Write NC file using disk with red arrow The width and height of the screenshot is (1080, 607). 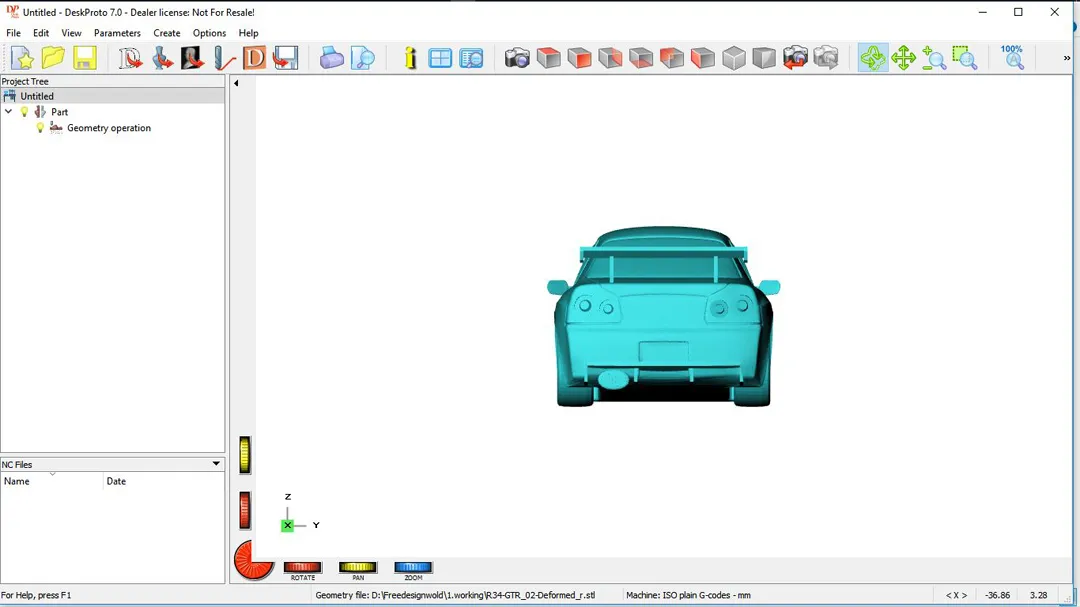(x=285, y=58)
